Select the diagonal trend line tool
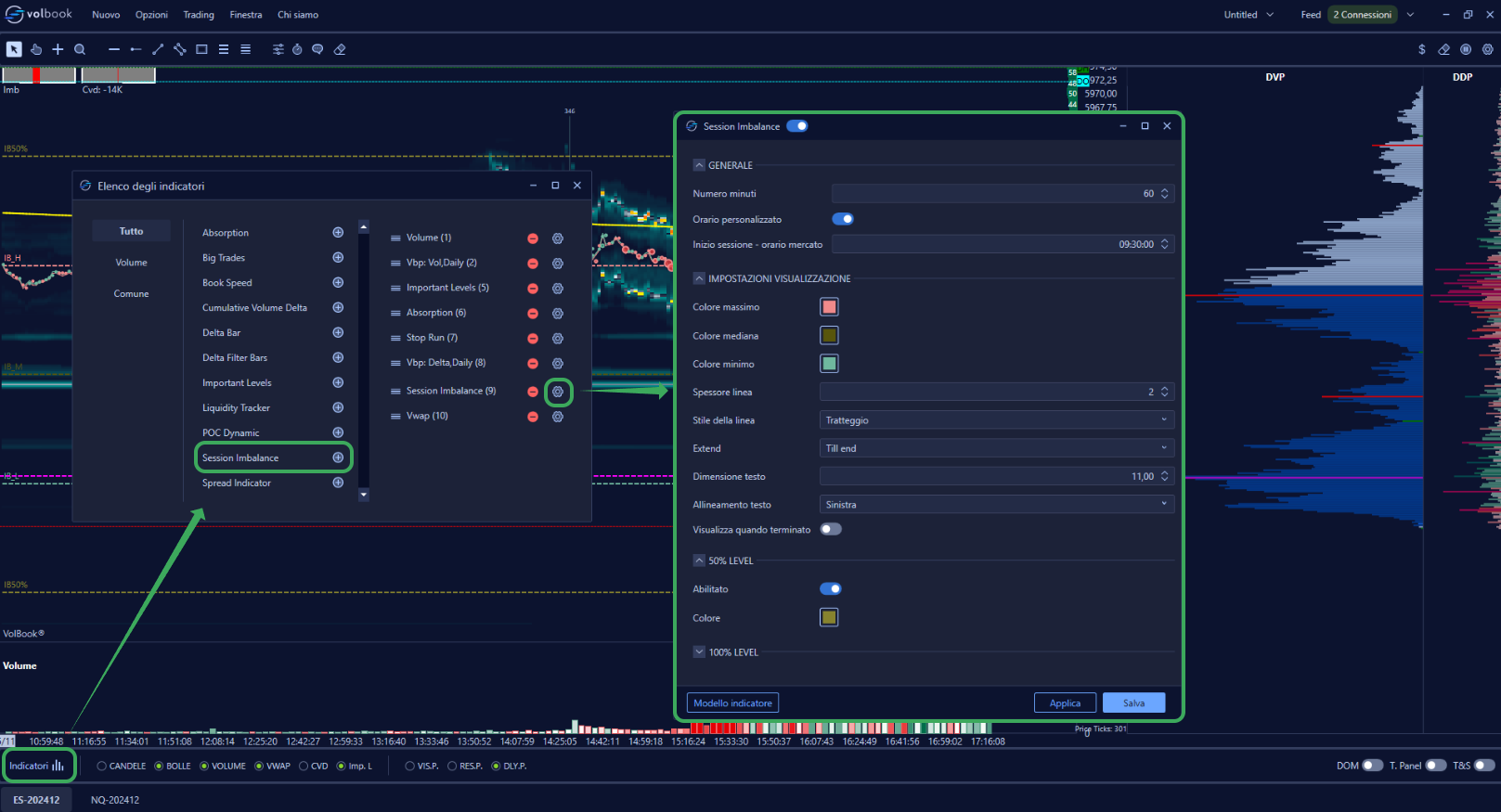Viewport: 1501px width, 812px height. pos(158,49)
